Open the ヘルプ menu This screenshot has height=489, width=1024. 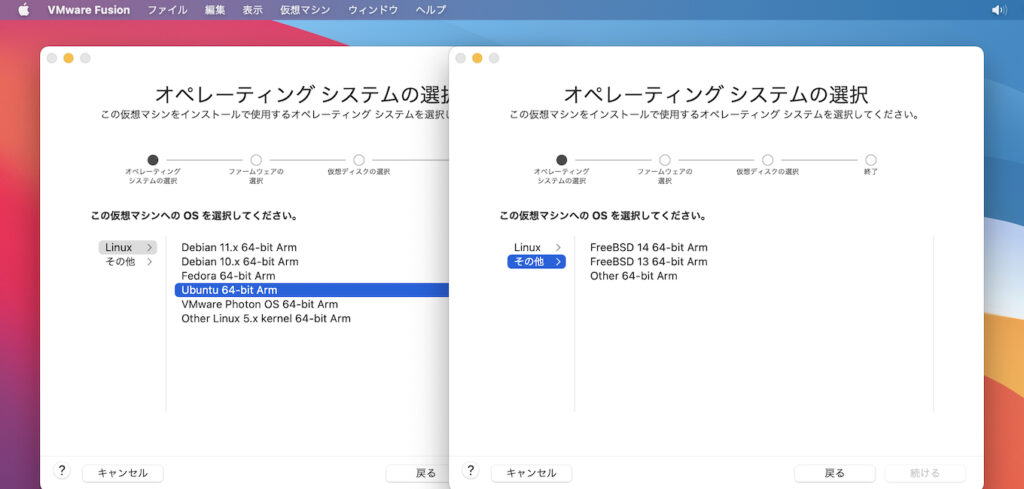431,10
